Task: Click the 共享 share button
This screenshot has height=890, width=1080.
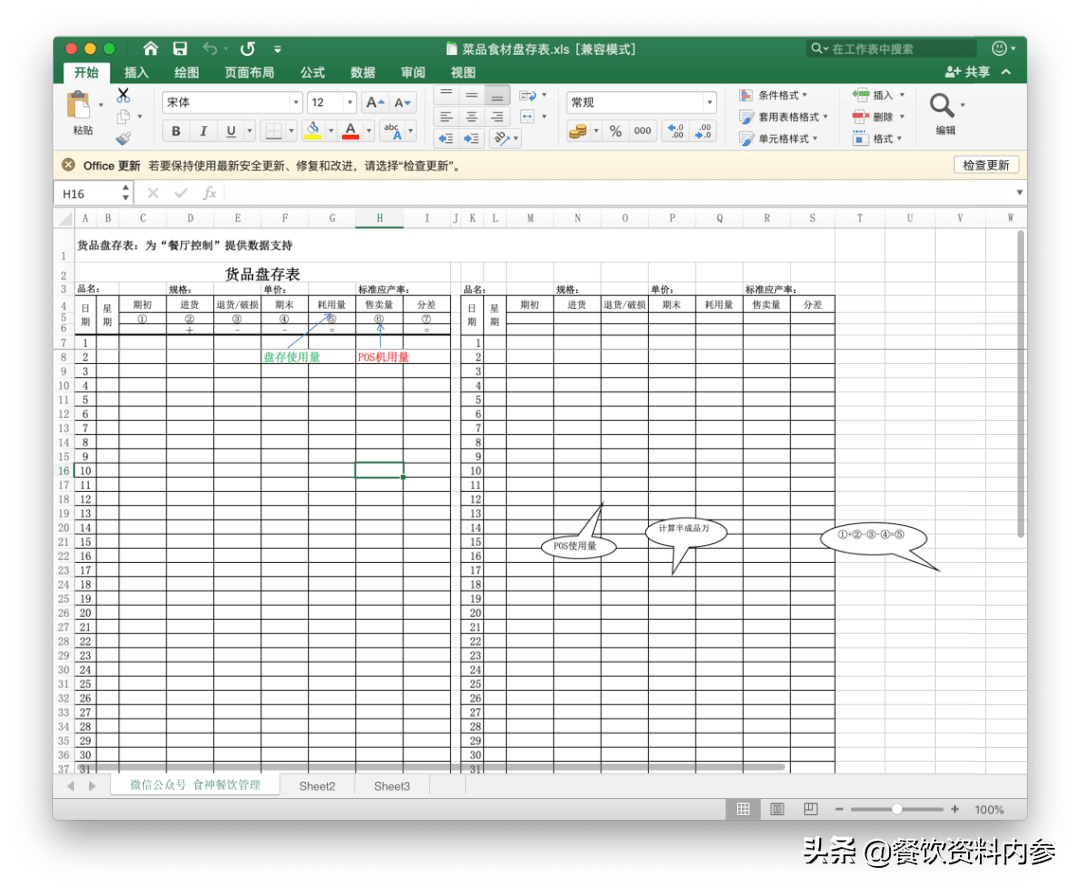Action: click(x=968, y=72)
